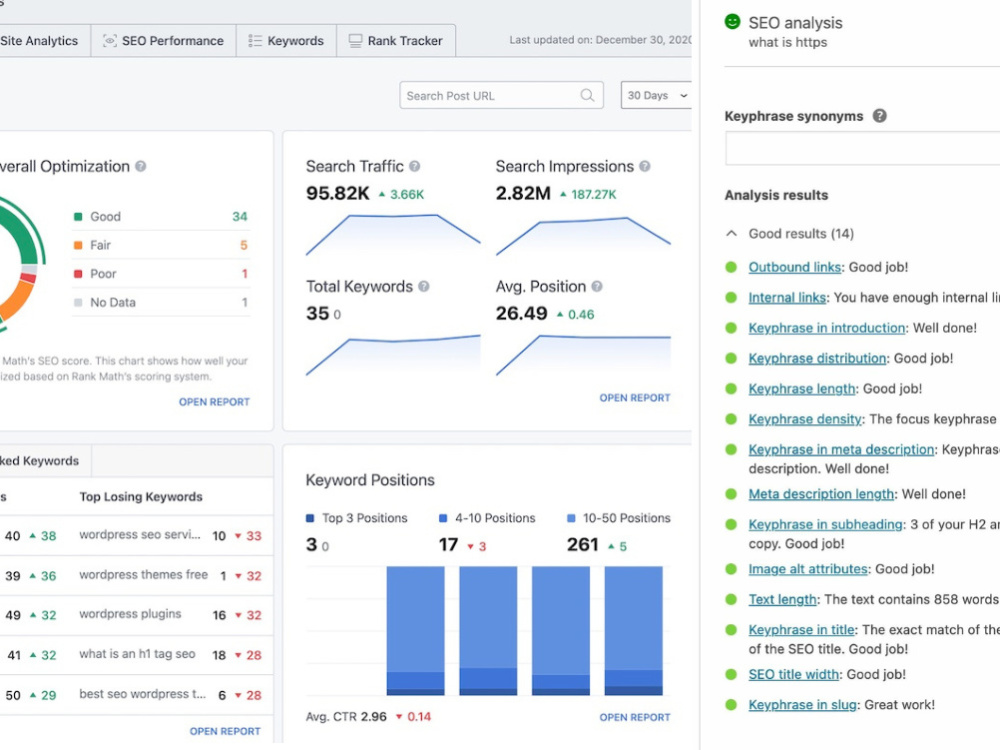Open the Keywords tab
The image size is (1000, 750).
(x=286, y=41)
